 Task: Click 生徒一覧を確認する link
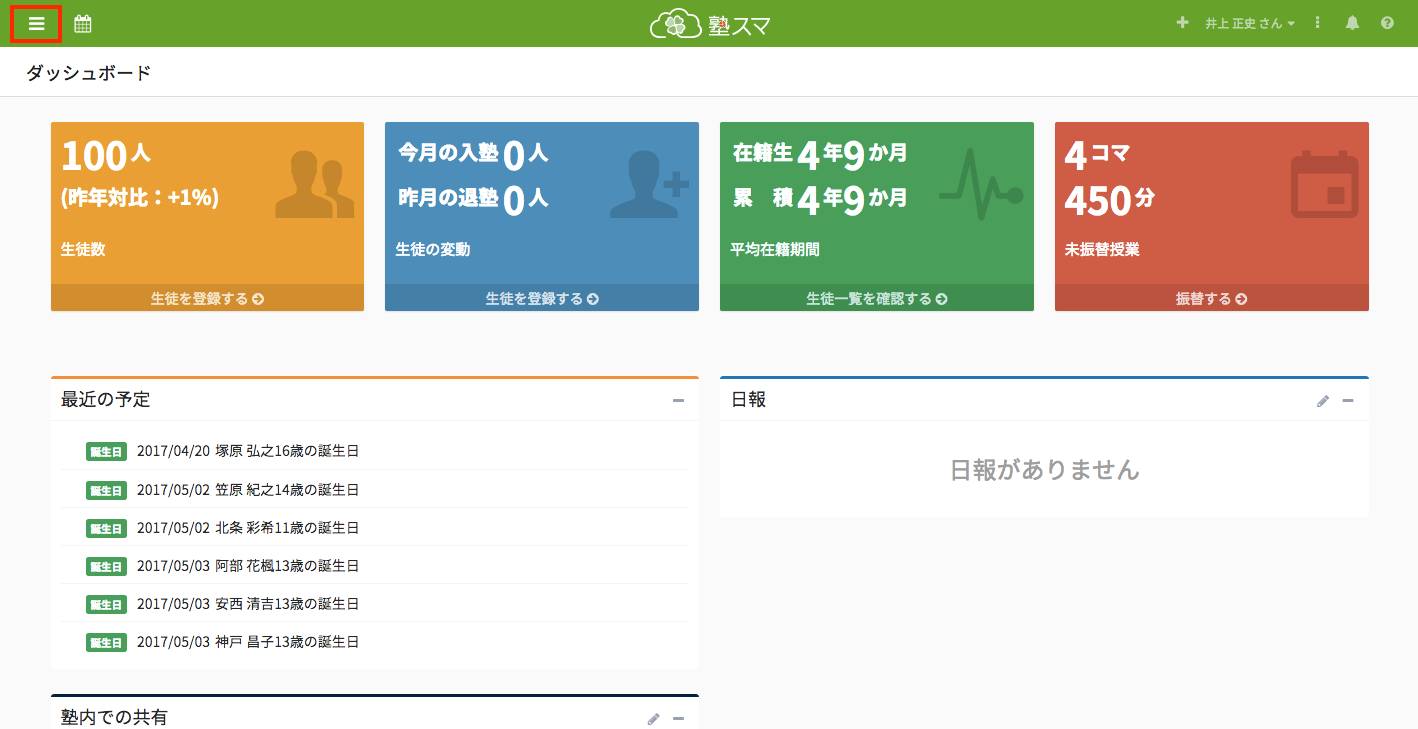[876, 298]
